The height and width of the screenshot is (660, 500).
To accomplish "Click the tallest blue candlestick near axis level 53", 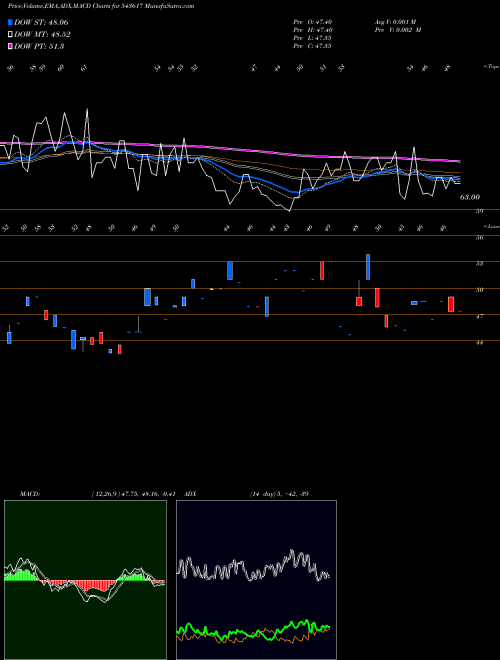I will (368, 267).
